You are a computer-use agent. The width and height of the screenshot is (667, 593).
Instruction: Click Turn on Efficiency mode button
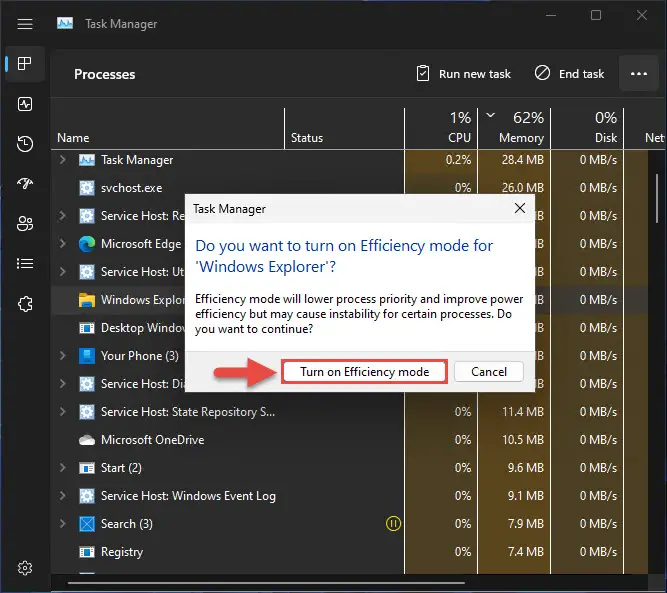tap(364, 372)
